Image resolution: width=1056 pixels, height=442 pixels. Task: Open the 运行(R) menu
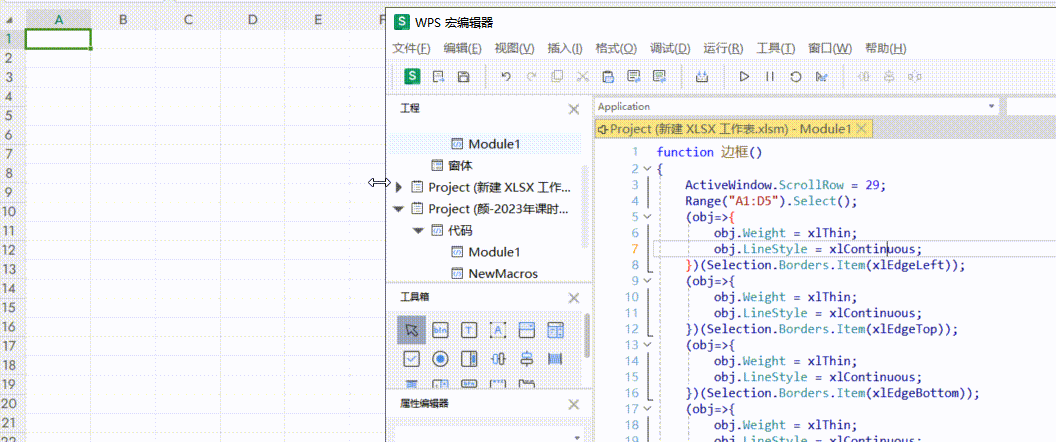point(723,49)
